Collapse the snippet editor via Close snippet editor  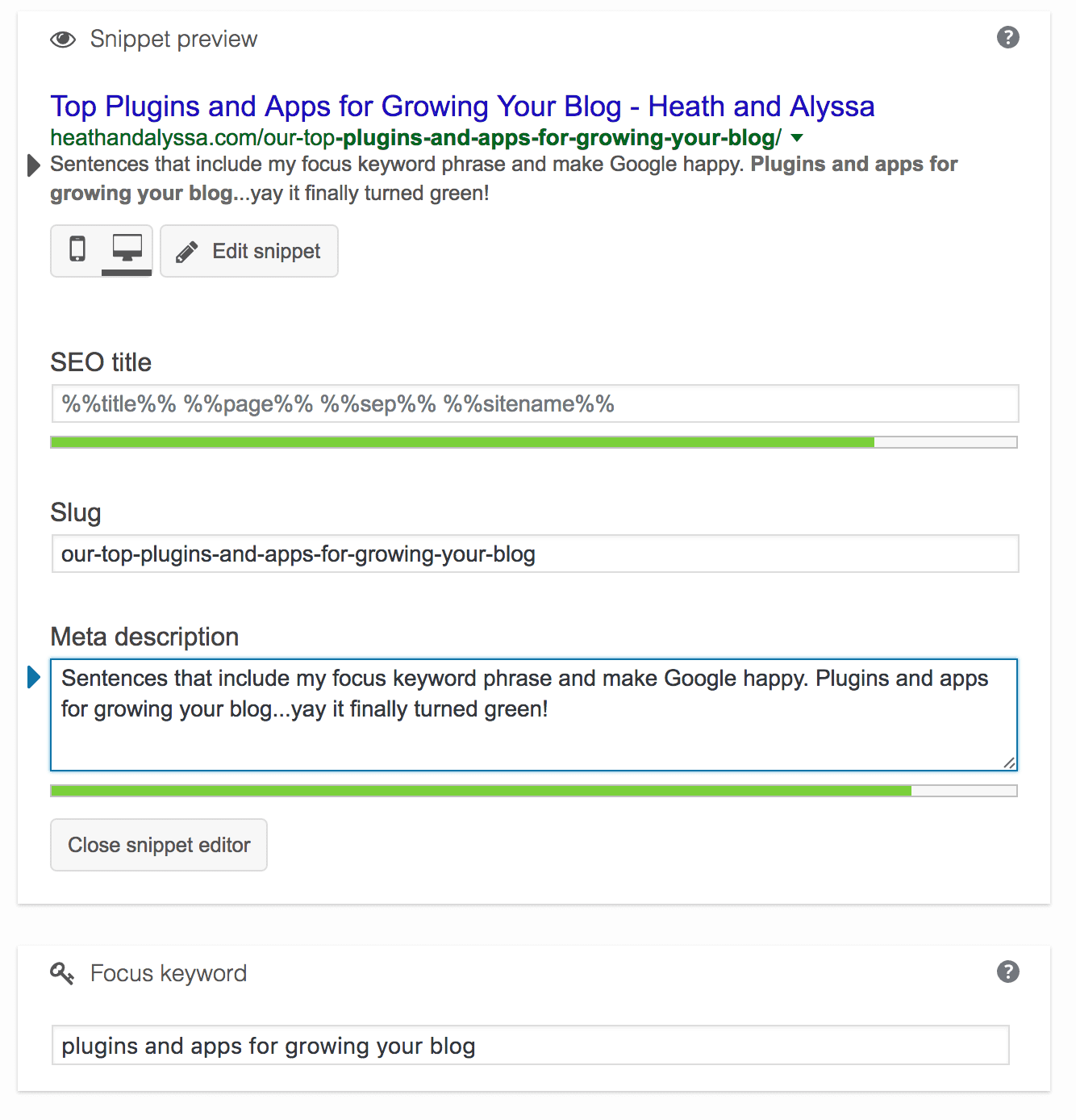pos(158,845)
